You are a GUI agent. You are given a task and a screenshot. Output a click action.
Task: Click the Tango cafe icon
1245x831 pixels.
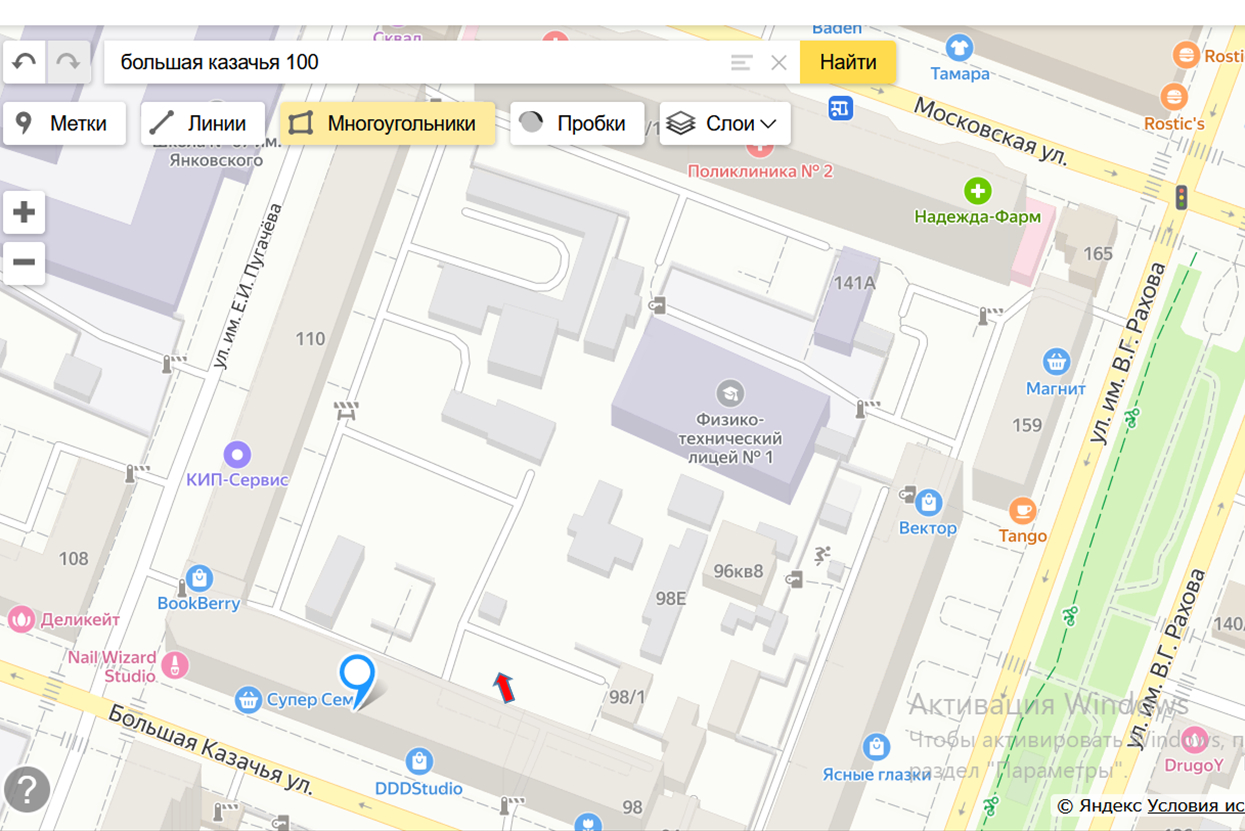pos(1022,511)
